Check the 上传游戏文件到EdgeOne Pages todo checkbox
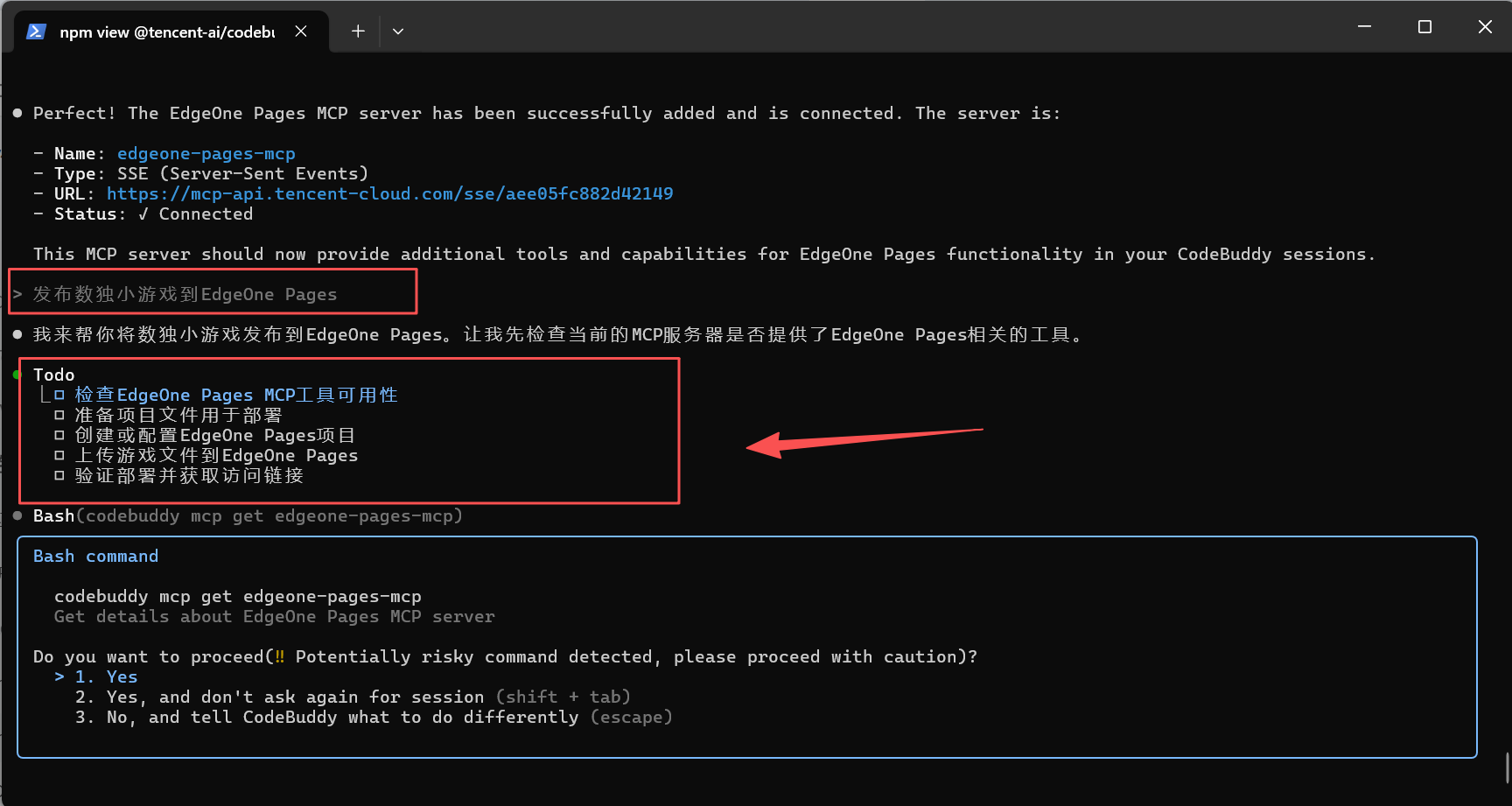1512x806 pixels. click(59, 456)
